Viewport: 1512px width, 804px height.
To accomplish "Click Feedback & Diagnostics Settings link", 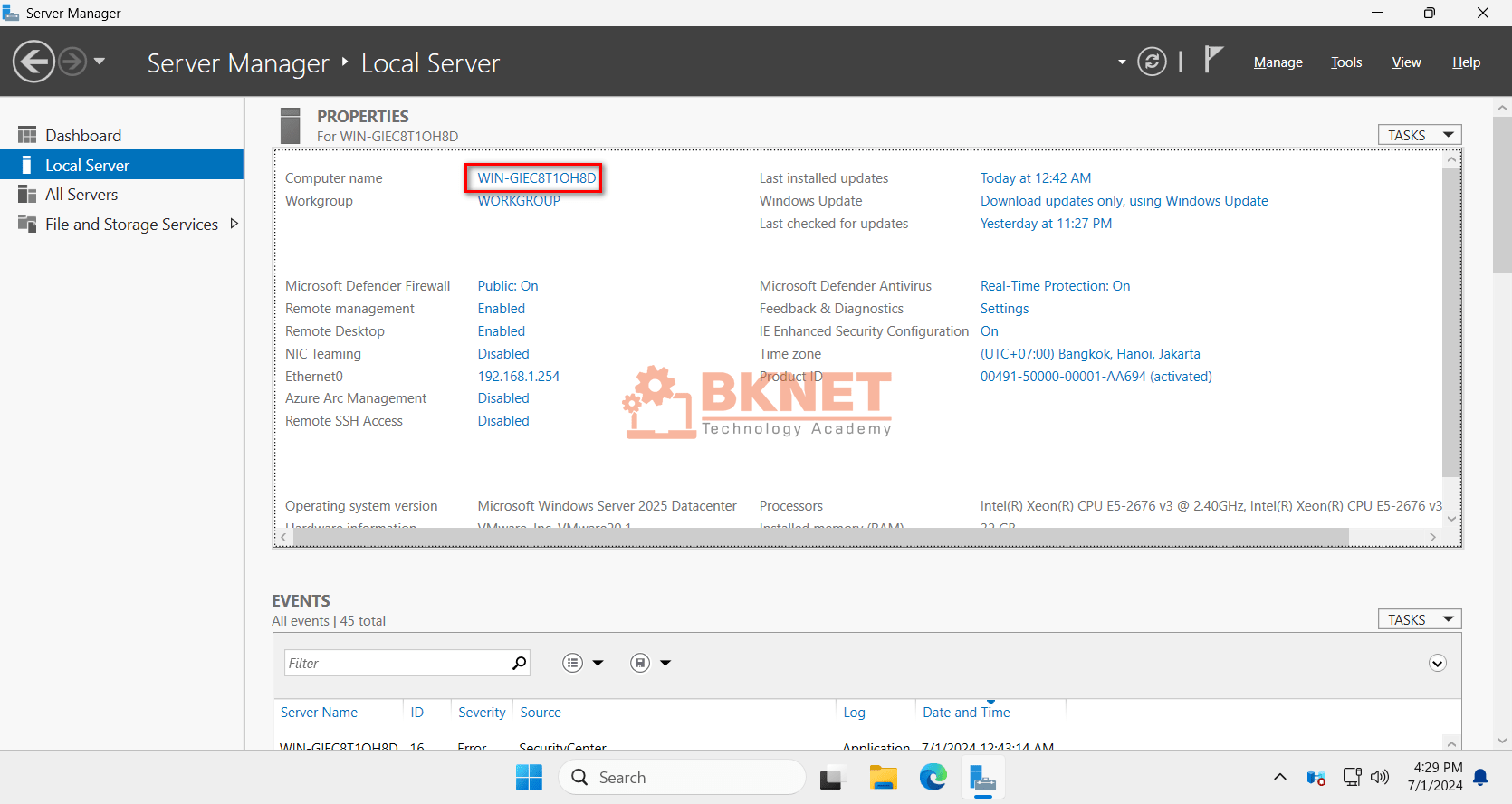I will tap(1004, 309).
